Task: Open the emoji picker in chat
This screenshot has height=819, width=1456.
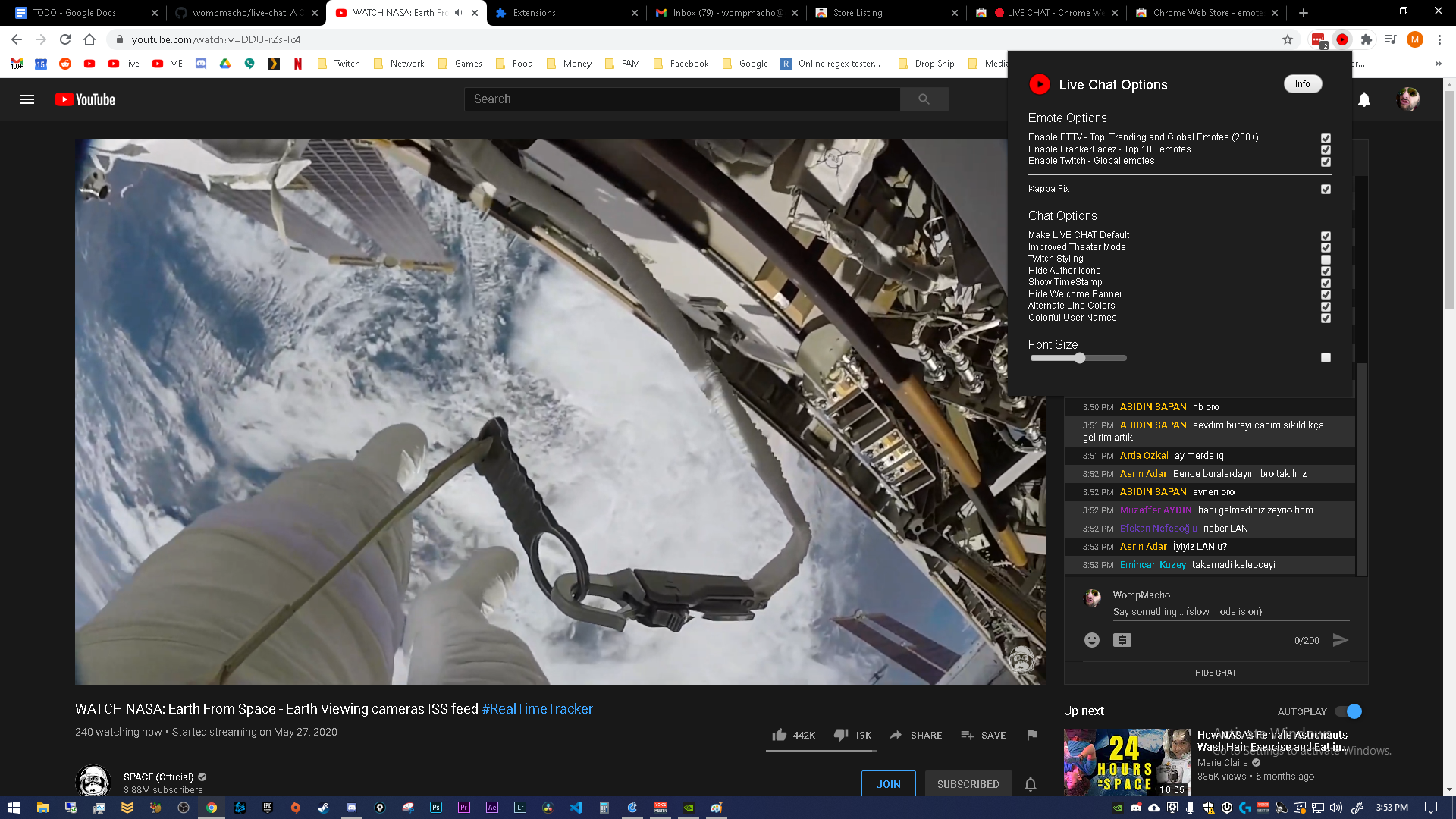Action: (1091, 640)
